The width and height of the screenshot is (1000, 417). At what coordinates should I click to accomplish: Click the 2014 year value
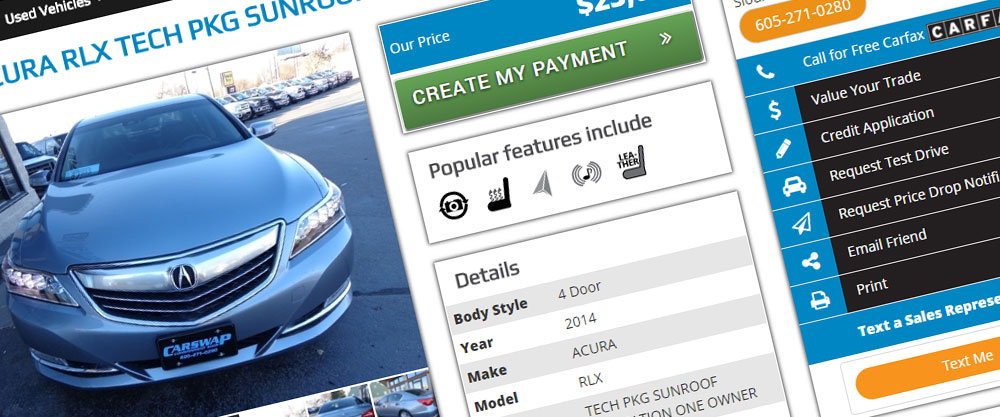coord(580,321)
